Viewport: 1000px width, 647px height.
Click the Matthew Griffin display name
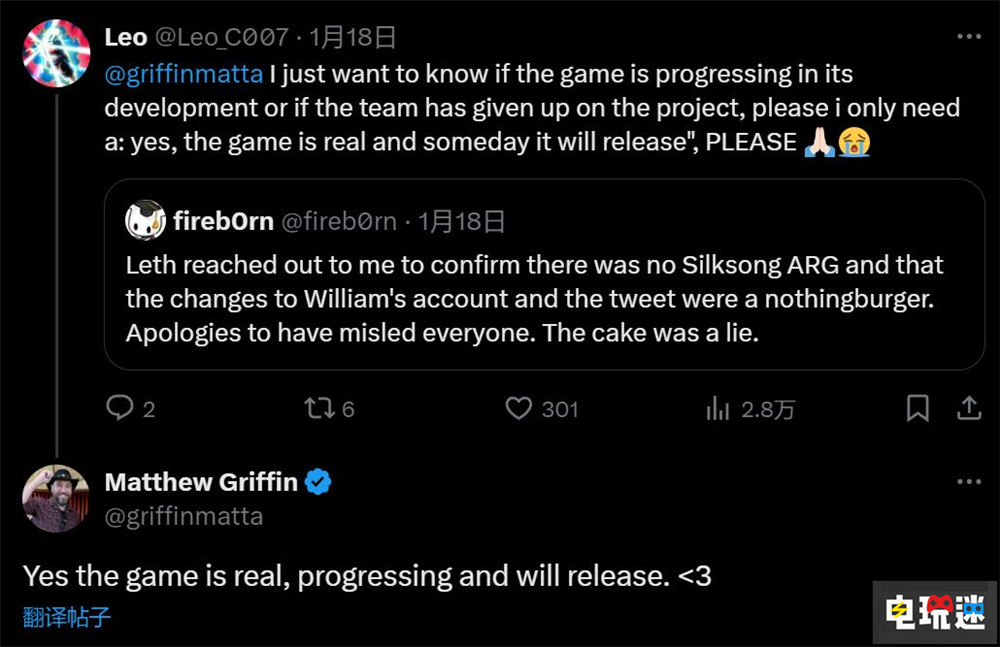pyautogui.click(x=201, y=482)
